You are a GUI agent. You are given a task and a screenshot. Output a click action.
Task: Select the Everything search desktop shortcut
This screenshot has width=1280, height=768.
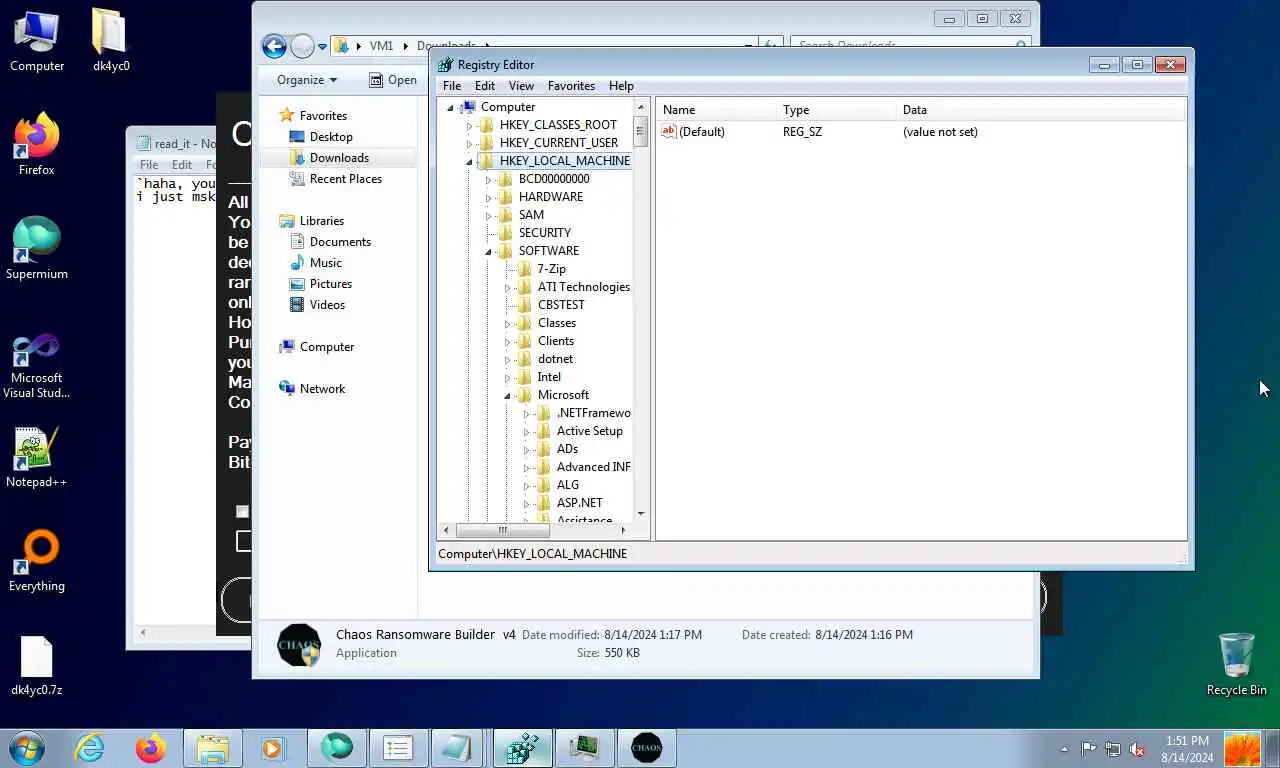point(37,561)
